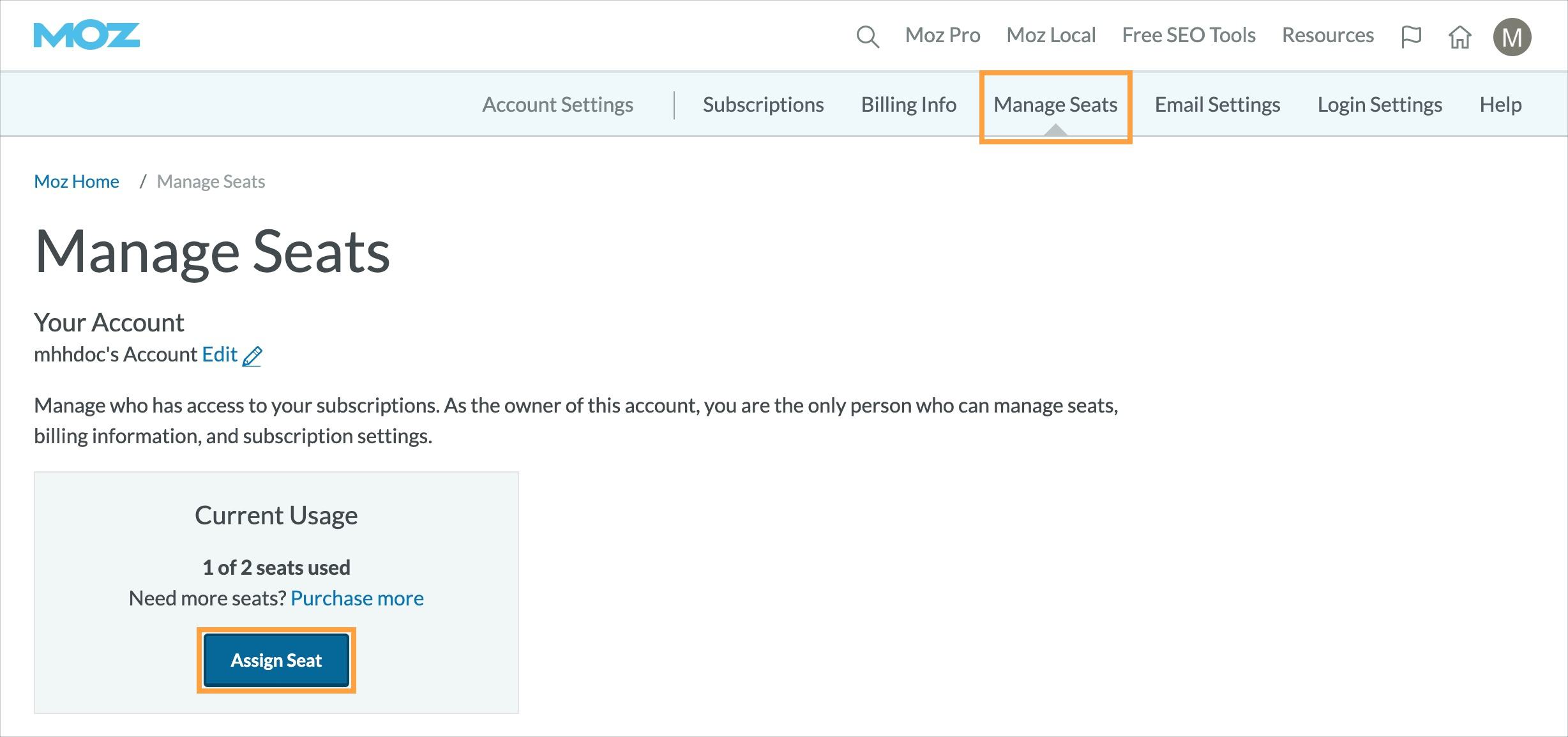Open the Resources menu item
The width and height of the screenshot is (1568, 737).
click(x=1328, y=35)
